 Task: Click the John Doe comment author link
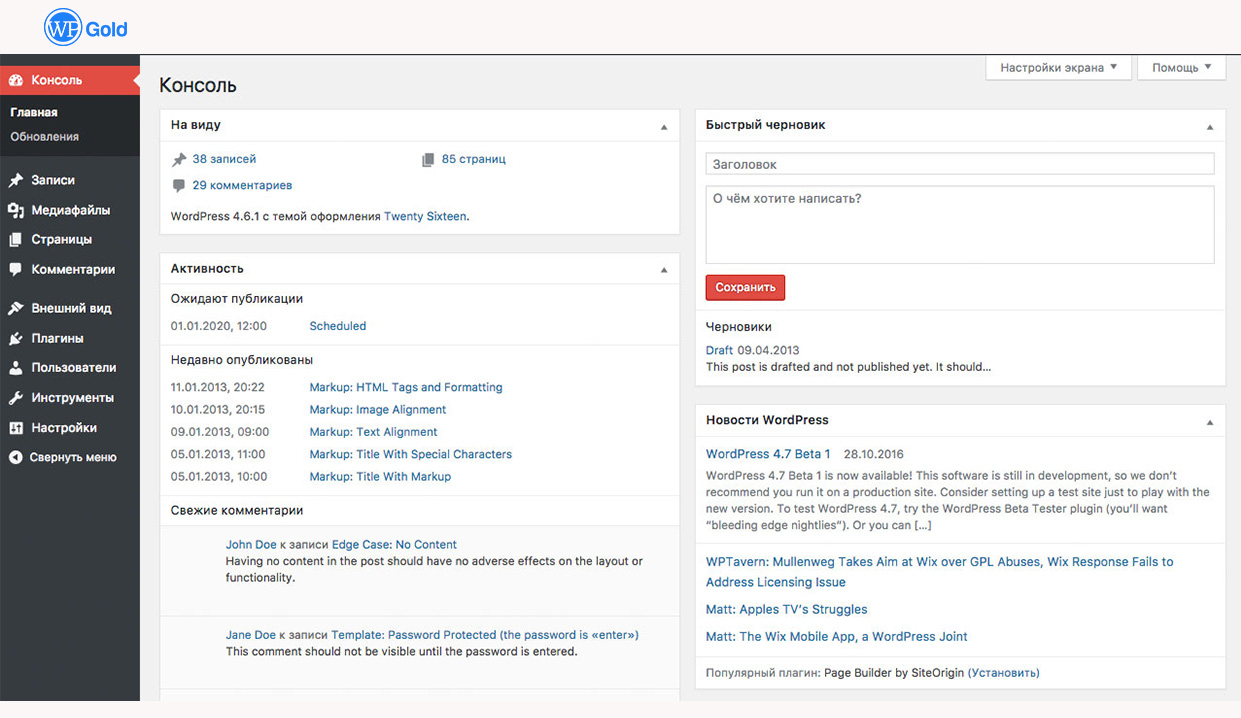click(251, 545)
